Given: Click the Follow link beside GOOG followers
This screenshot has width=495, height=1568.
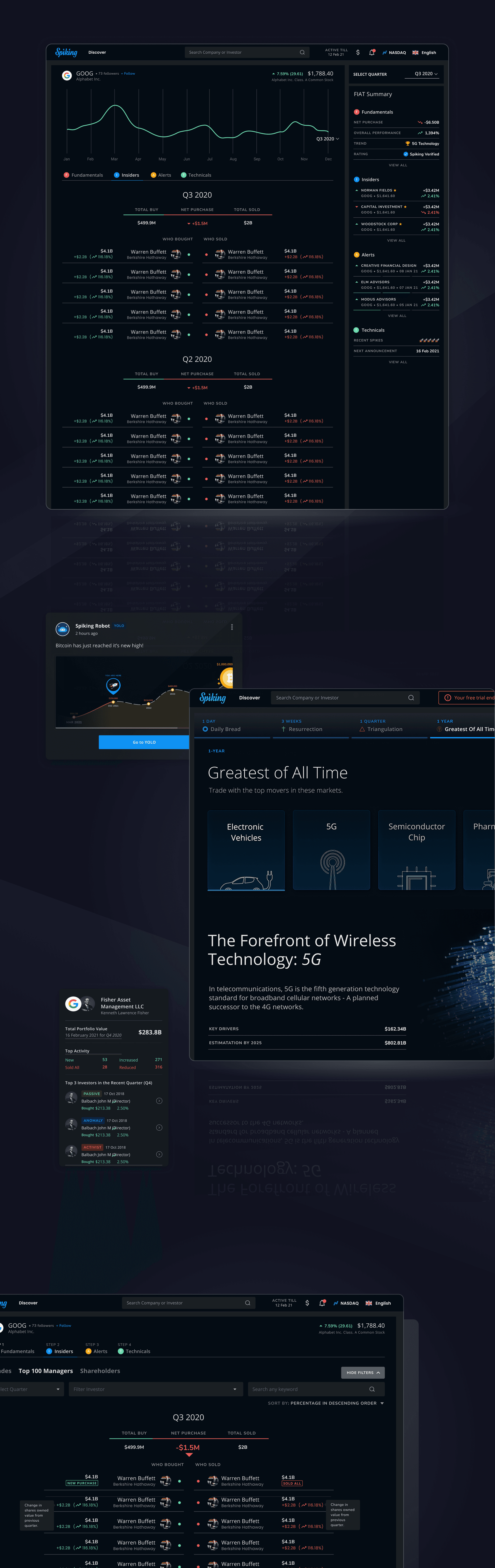Looking at the screenshot, I should pyautogui.click(x=129, y=74).
